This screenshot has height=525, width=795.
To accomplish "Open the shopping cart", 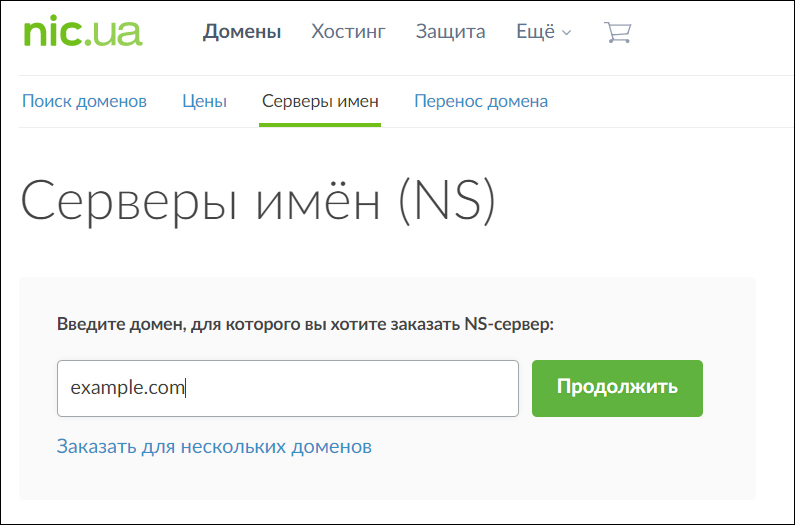I will [618, 32].
